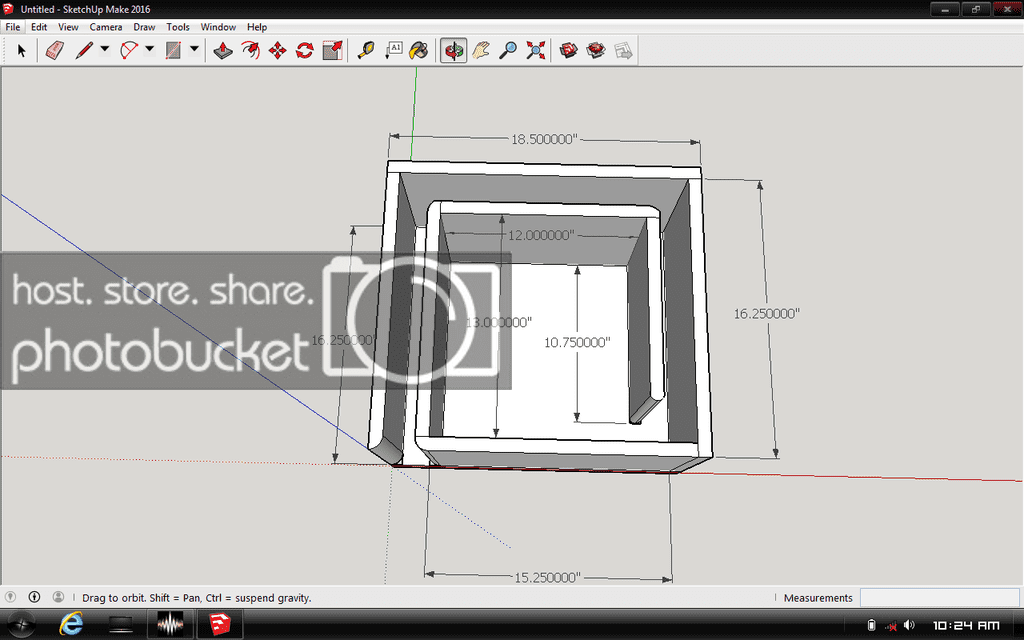Open the Camera menu

106,27
